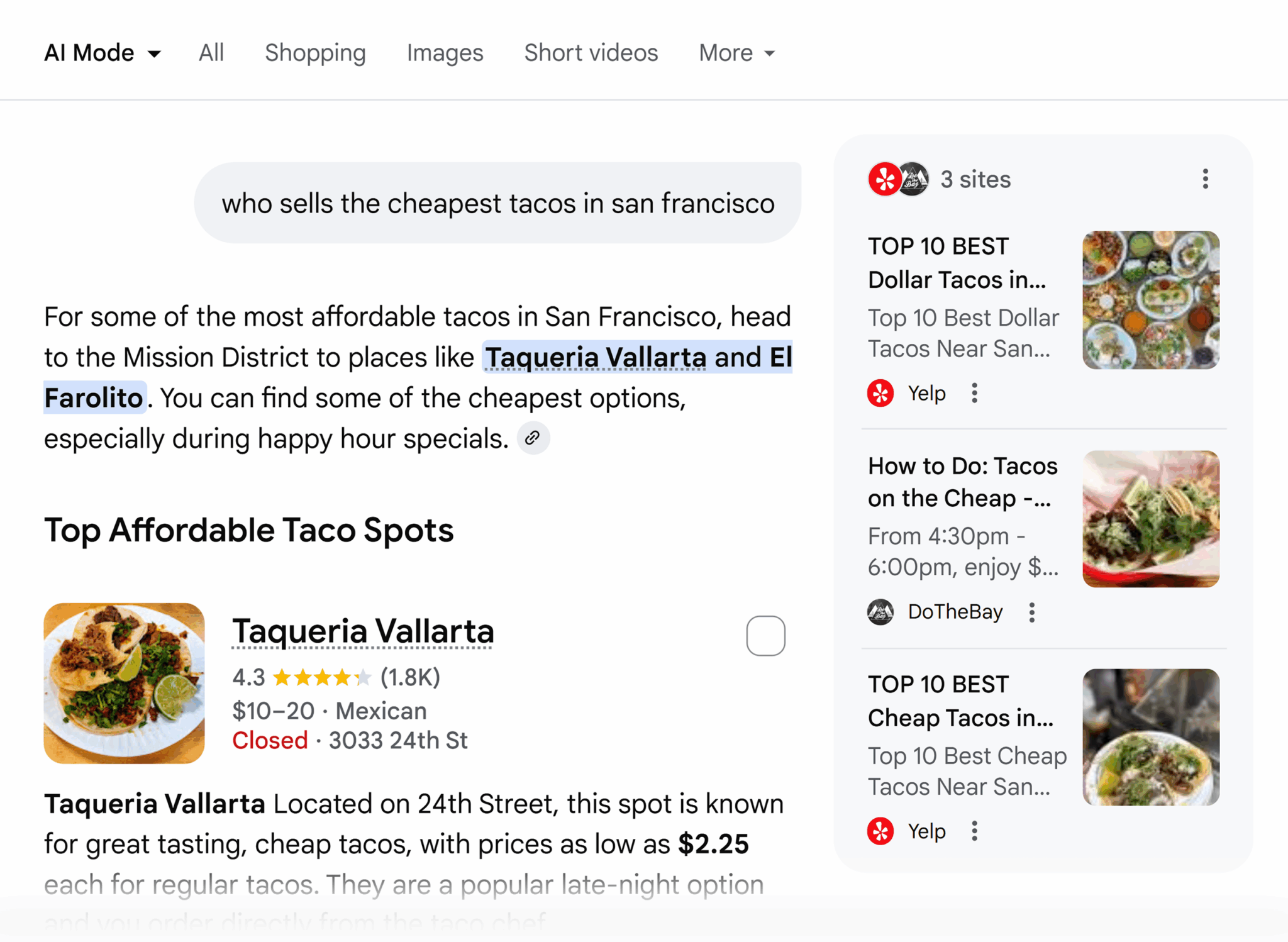Switch to the Images tab
Viewport: 1288px width, 942px height.
445,53
